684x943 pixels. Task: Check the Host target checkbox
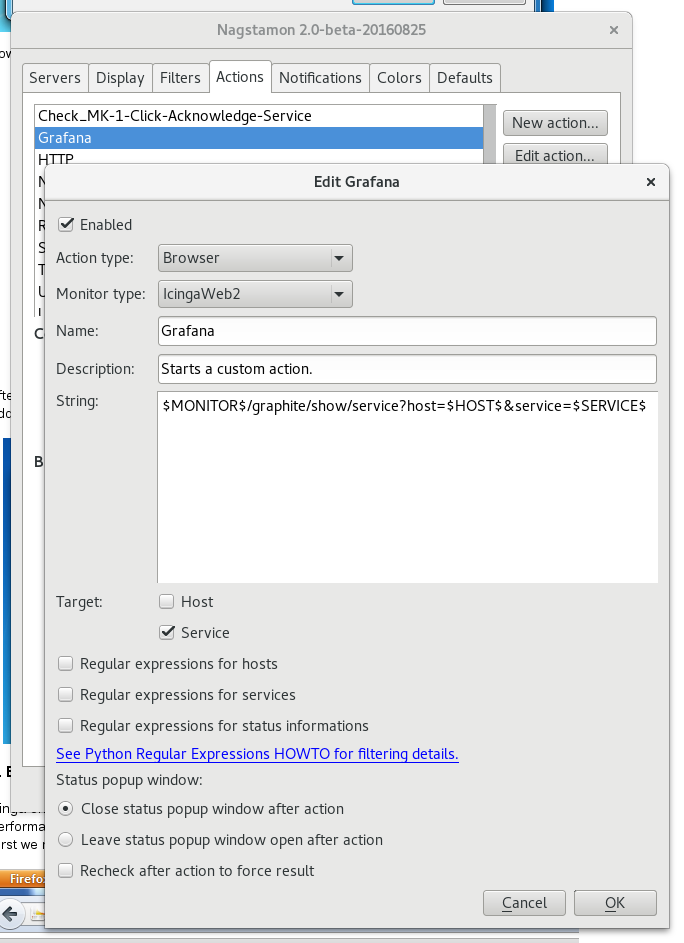(167, 601)
